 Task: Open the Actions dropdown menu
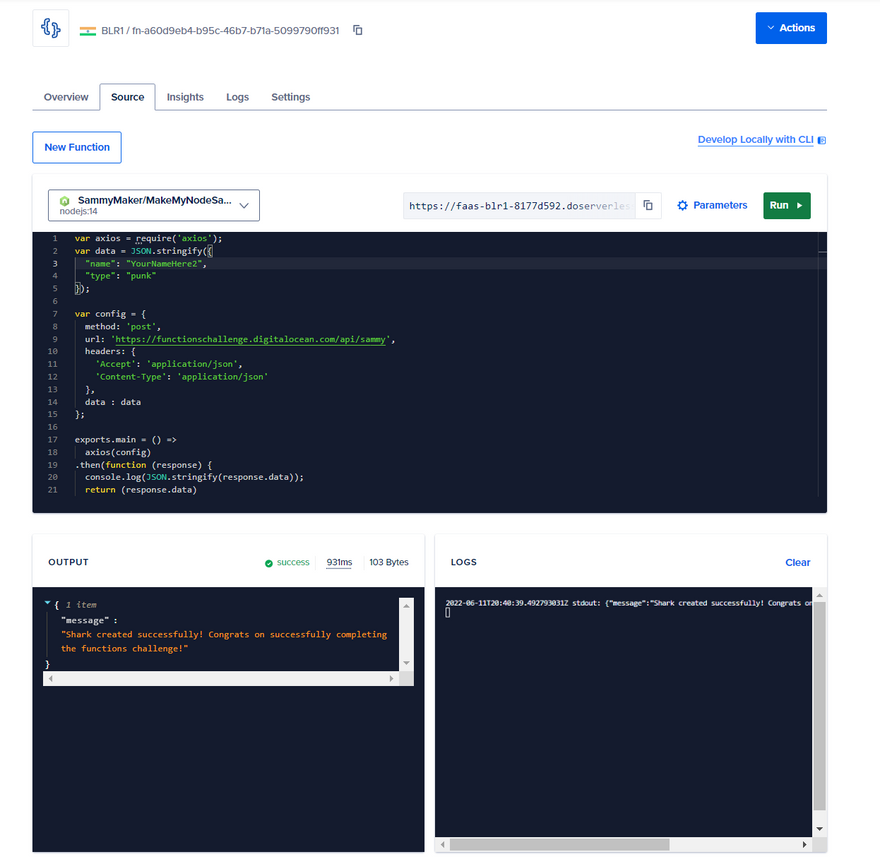(791, 28)
